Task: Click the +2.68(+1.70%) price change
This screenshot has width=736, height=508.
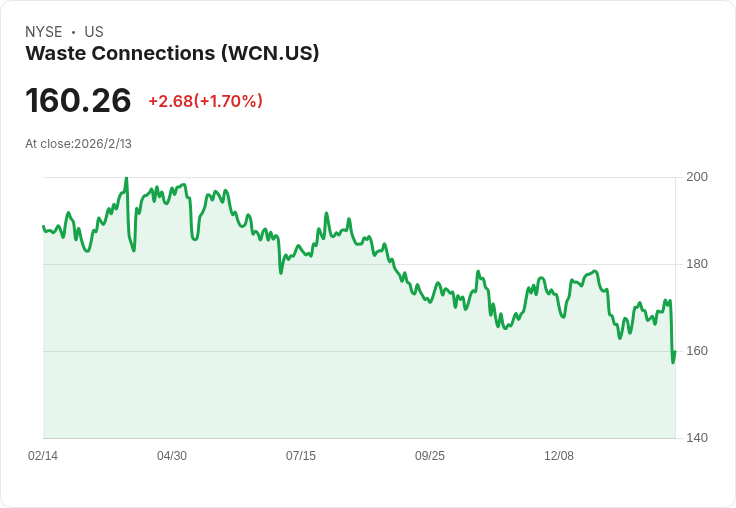Action: click(x=205, y=101)
